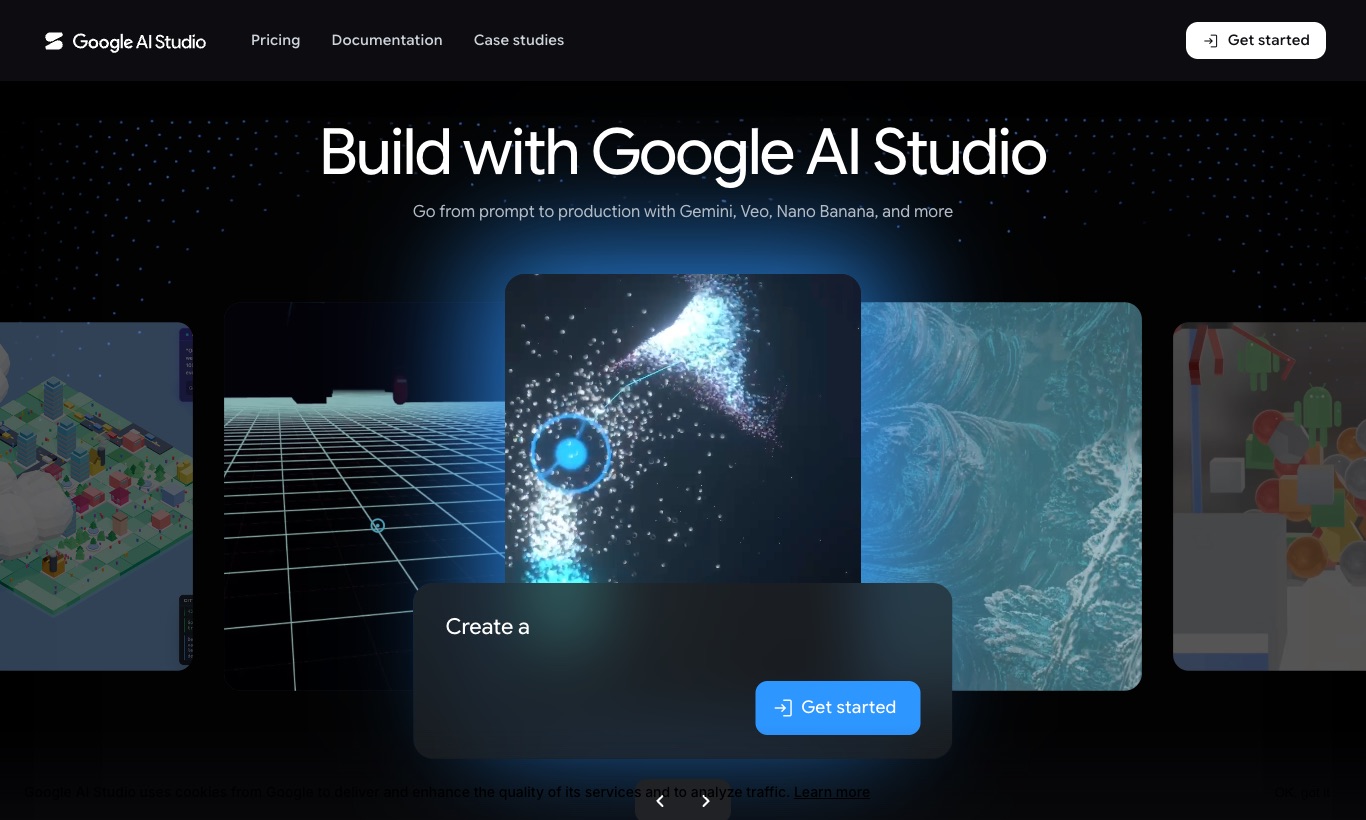Viewport: 1366px width, 820px height.
Task: Select the isometric city builder thumbnail
Action: coord(96,496)
